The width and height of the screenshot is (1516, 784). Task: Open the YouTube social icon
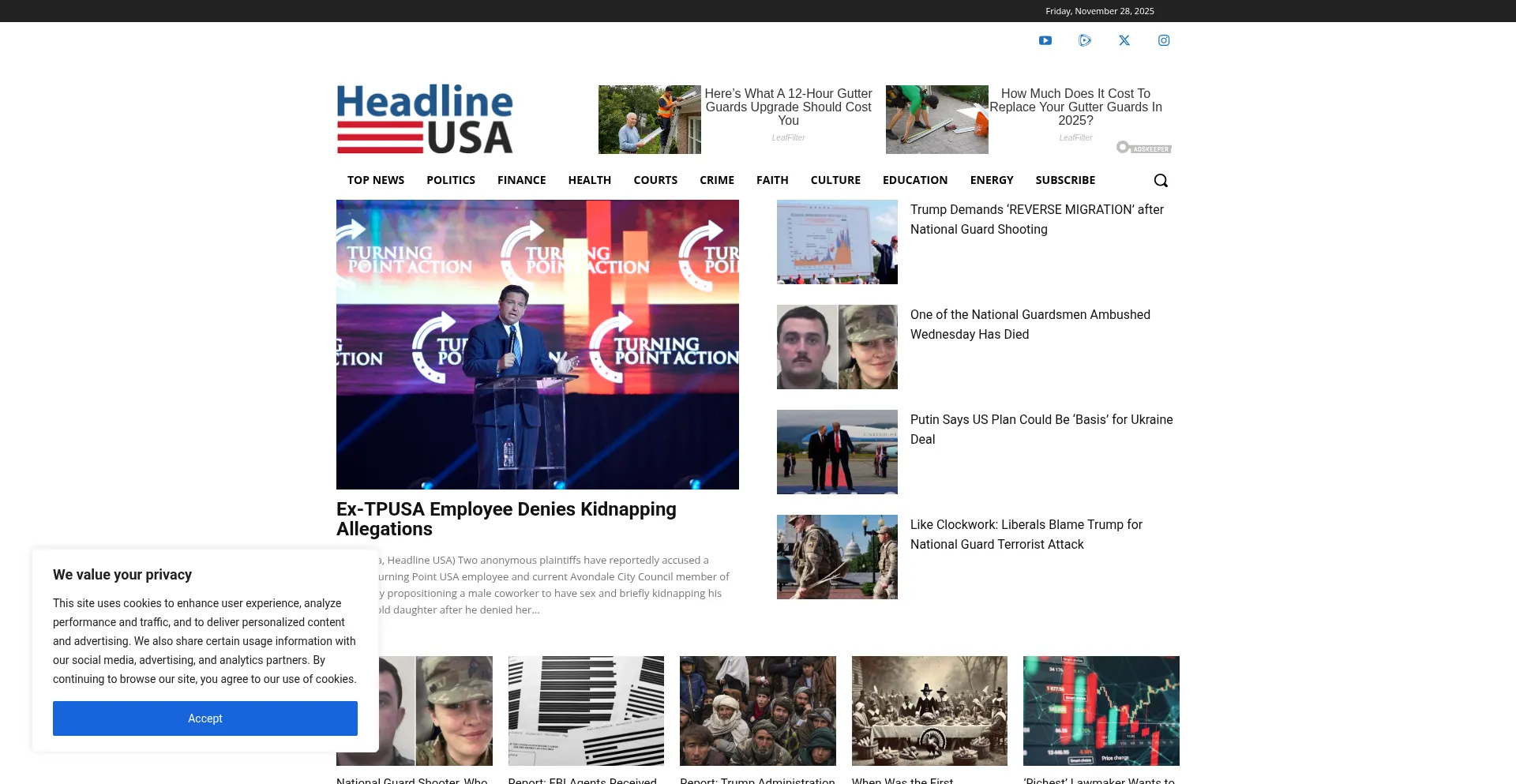pos(1045,40)
